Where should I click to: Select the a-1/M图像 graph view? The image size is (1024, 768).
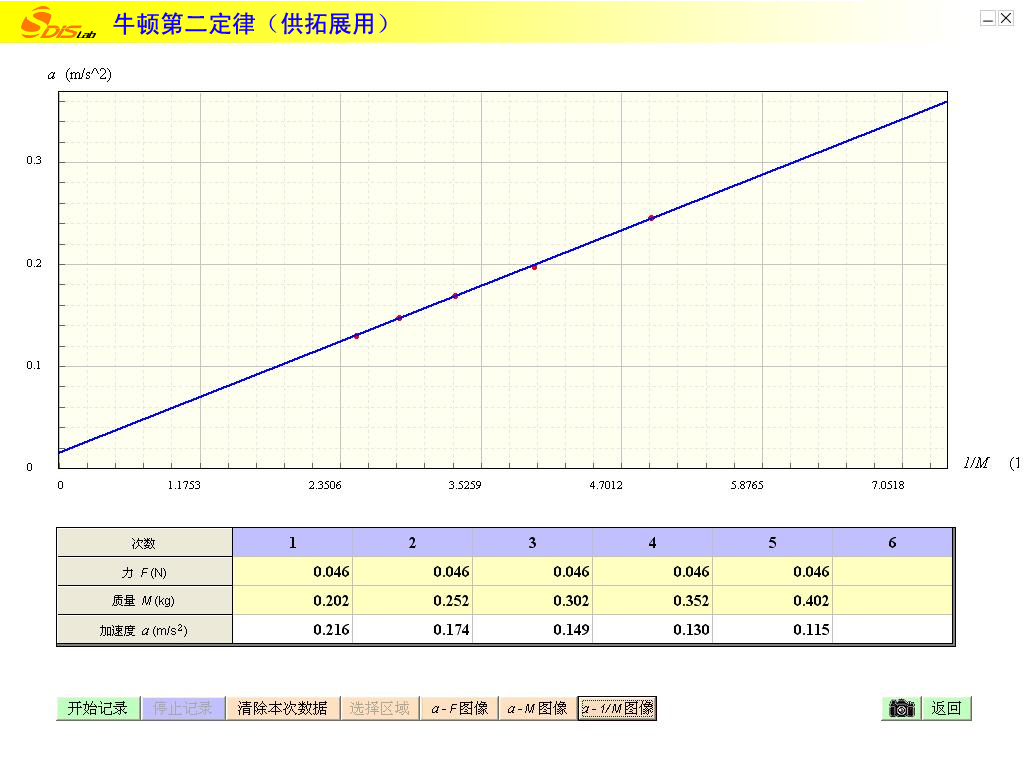(x=617, y=708)
